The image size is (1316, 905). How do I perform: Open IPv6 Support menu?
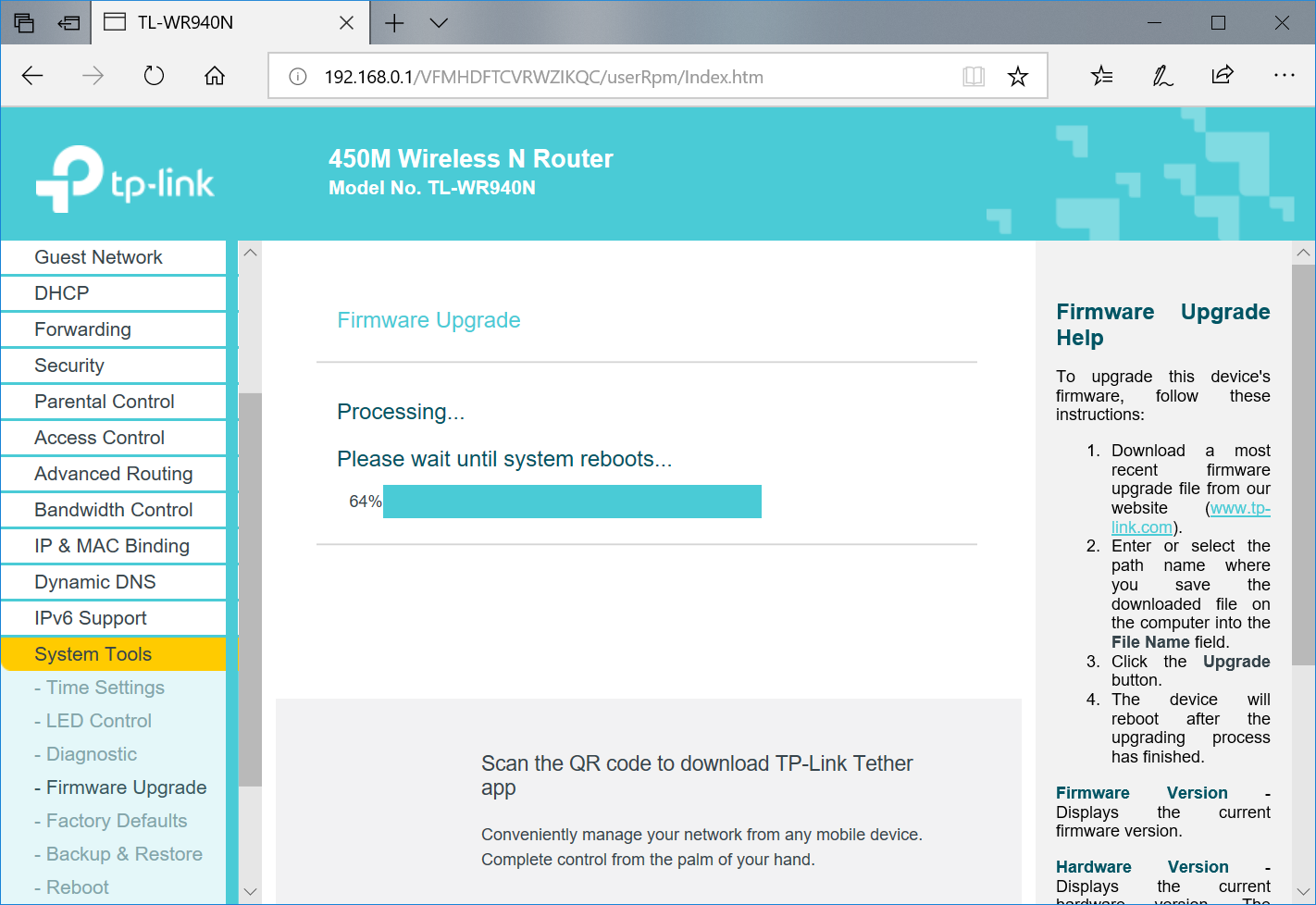coord(113,618)
